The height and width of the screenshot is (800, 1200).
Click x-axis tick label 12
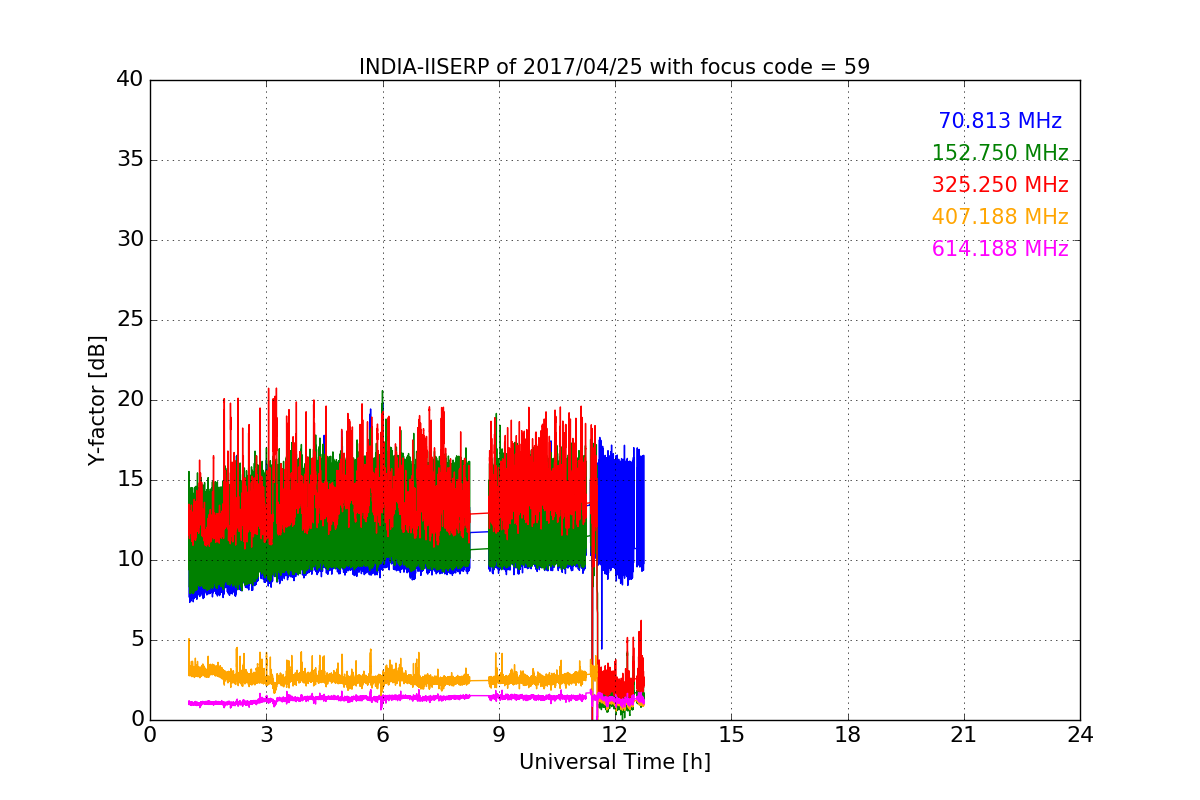615,734
